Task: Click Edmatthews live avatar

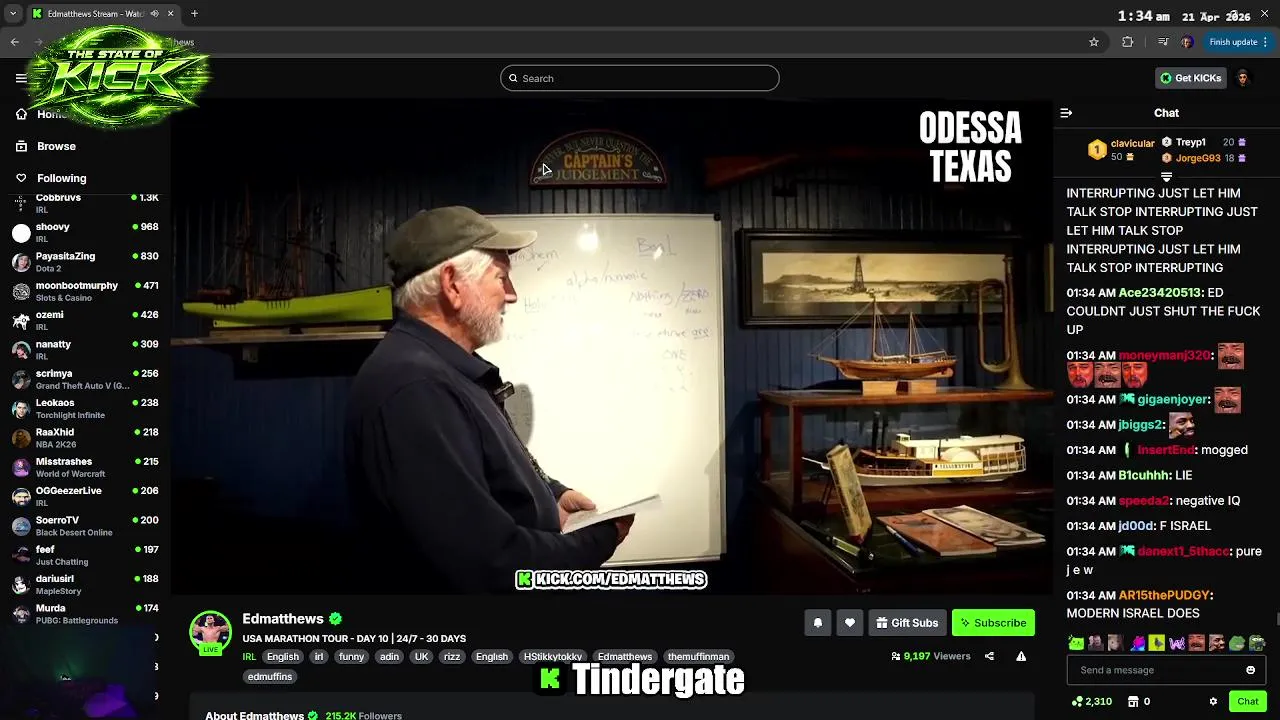Action: point(210,632)
